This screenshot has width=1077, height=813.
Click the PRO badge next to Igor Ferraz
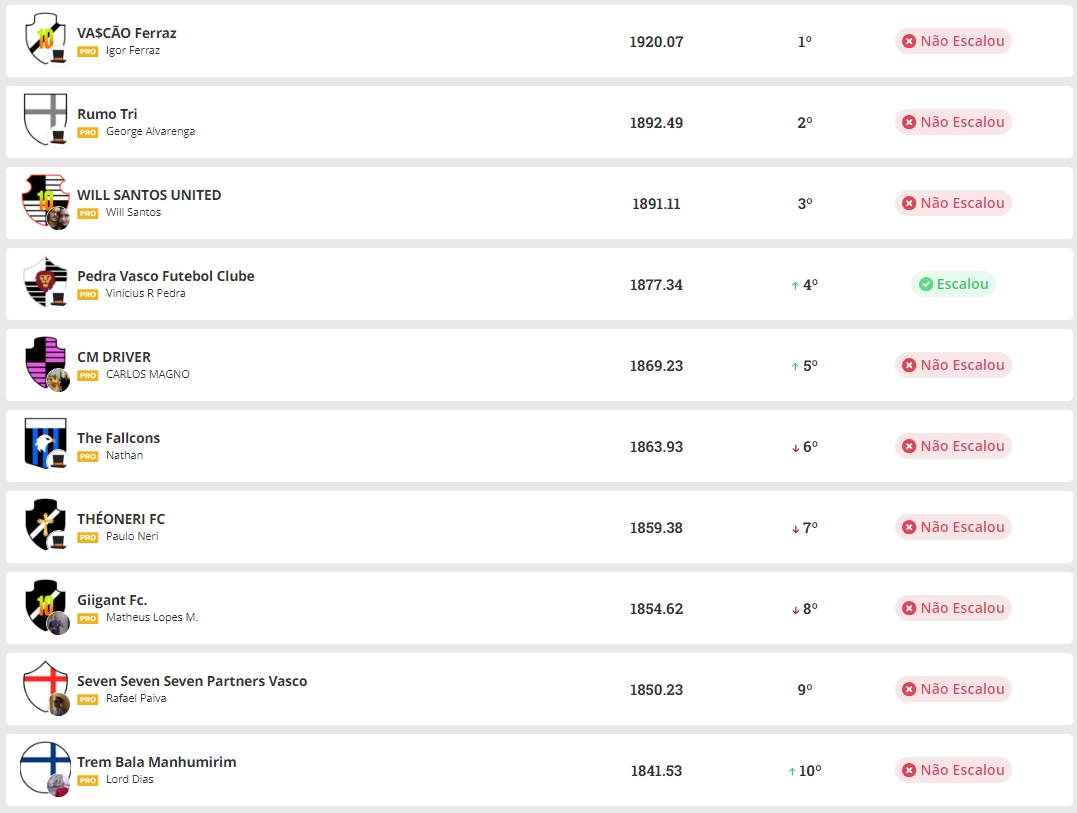tap(88, 51)
